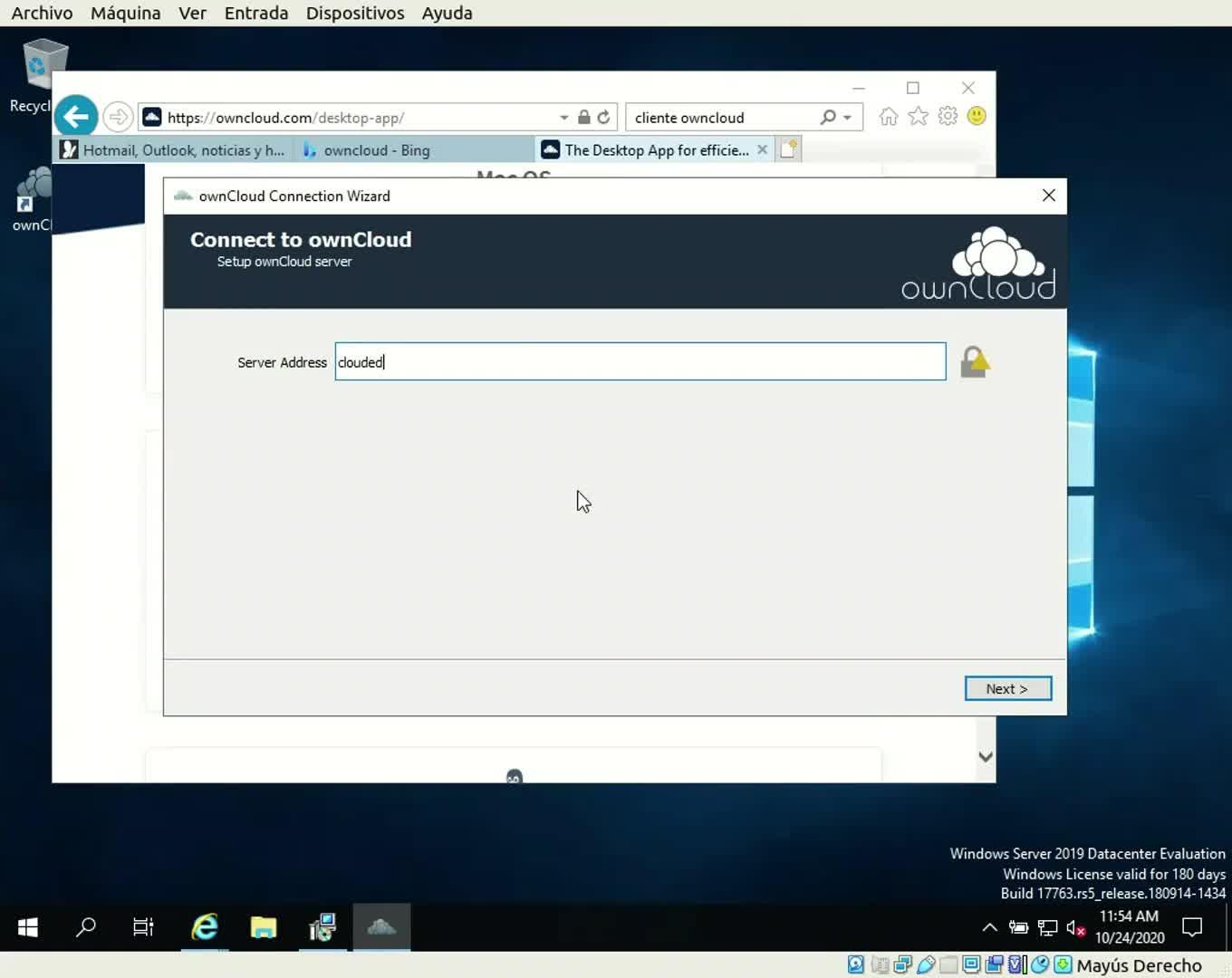The height and width of the screenshot is (978, 1232).
Task: Click the scroll down arrow of the webpage
Action: [986, 757]
